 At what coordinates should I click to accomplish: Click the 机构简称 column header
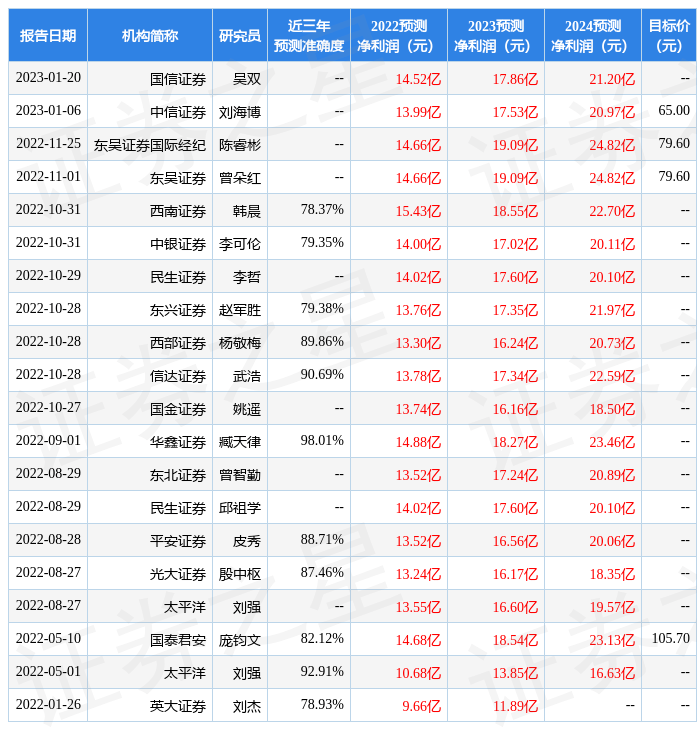coord(150,36)
